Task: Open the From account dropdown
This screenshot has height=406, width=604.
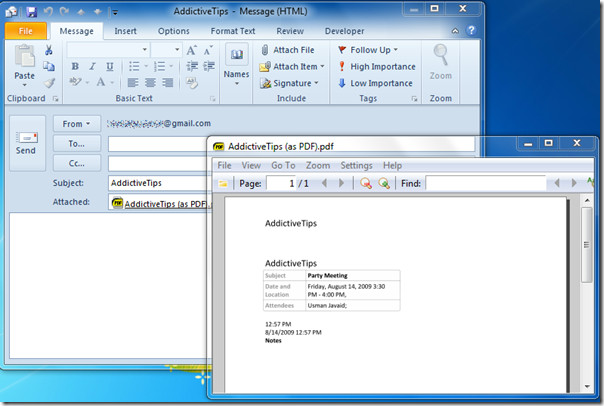Action: 77,124
